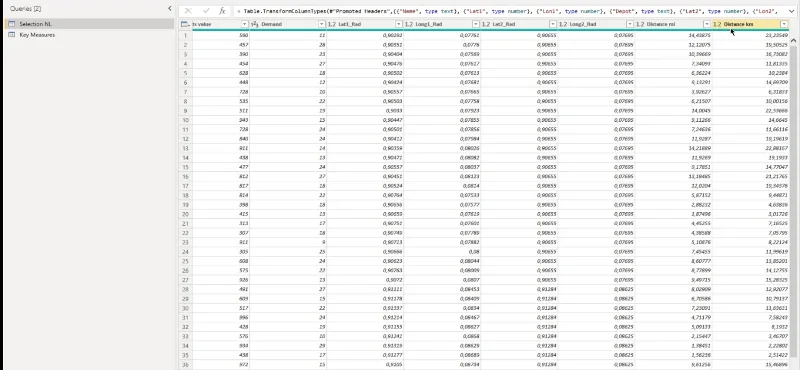
Task: Open the filter dropdown for Distance mi column
Action: [707, 24]
